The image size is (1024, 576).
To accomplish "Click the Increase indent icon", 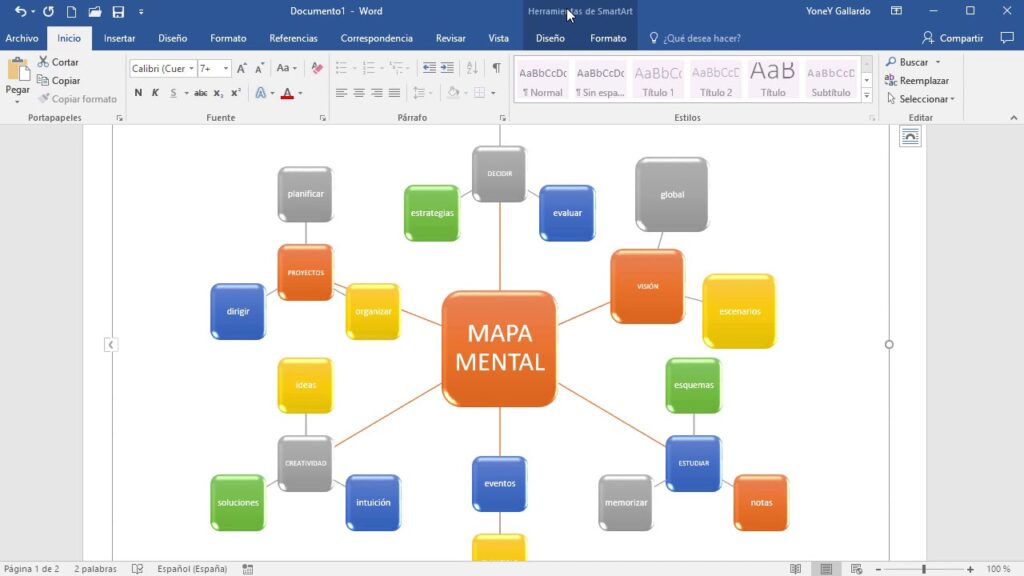I will click(447, 68).
